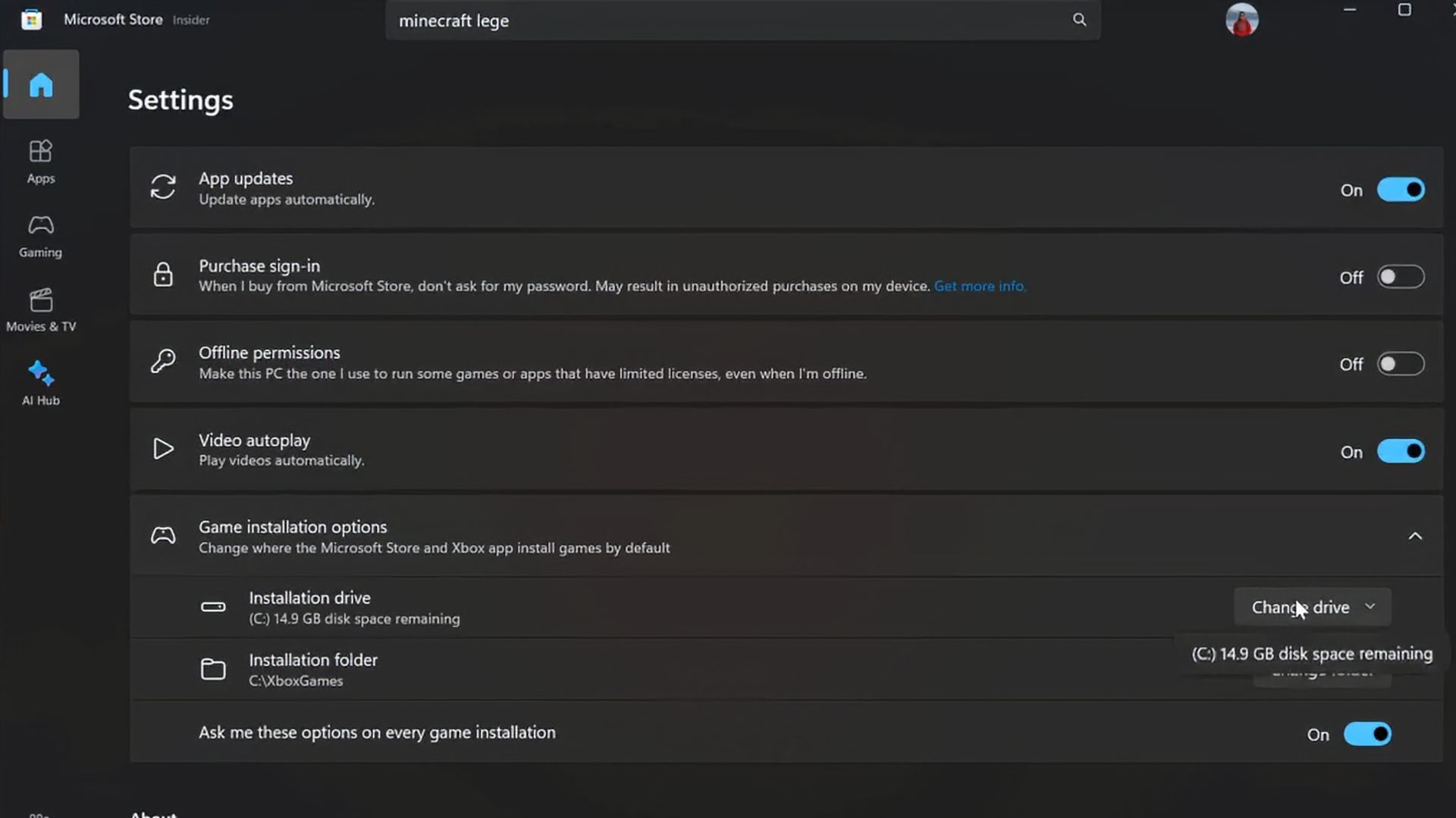This screenshot has width=1456, height=818.
Task: Disable automatic App updates
Action: [1400, 190]
